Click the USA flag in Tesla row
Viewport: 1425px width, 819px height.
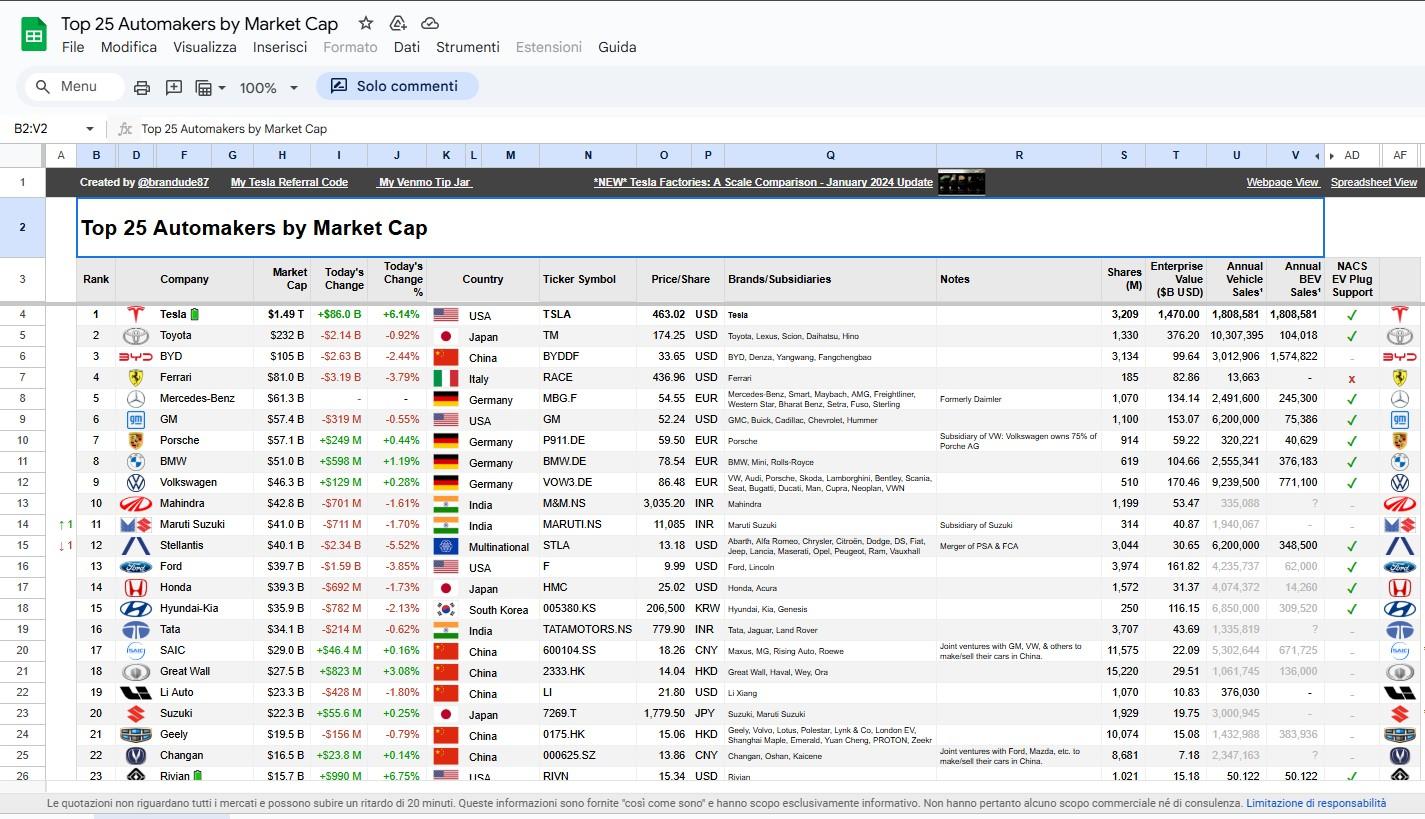[x=446, y=315]
